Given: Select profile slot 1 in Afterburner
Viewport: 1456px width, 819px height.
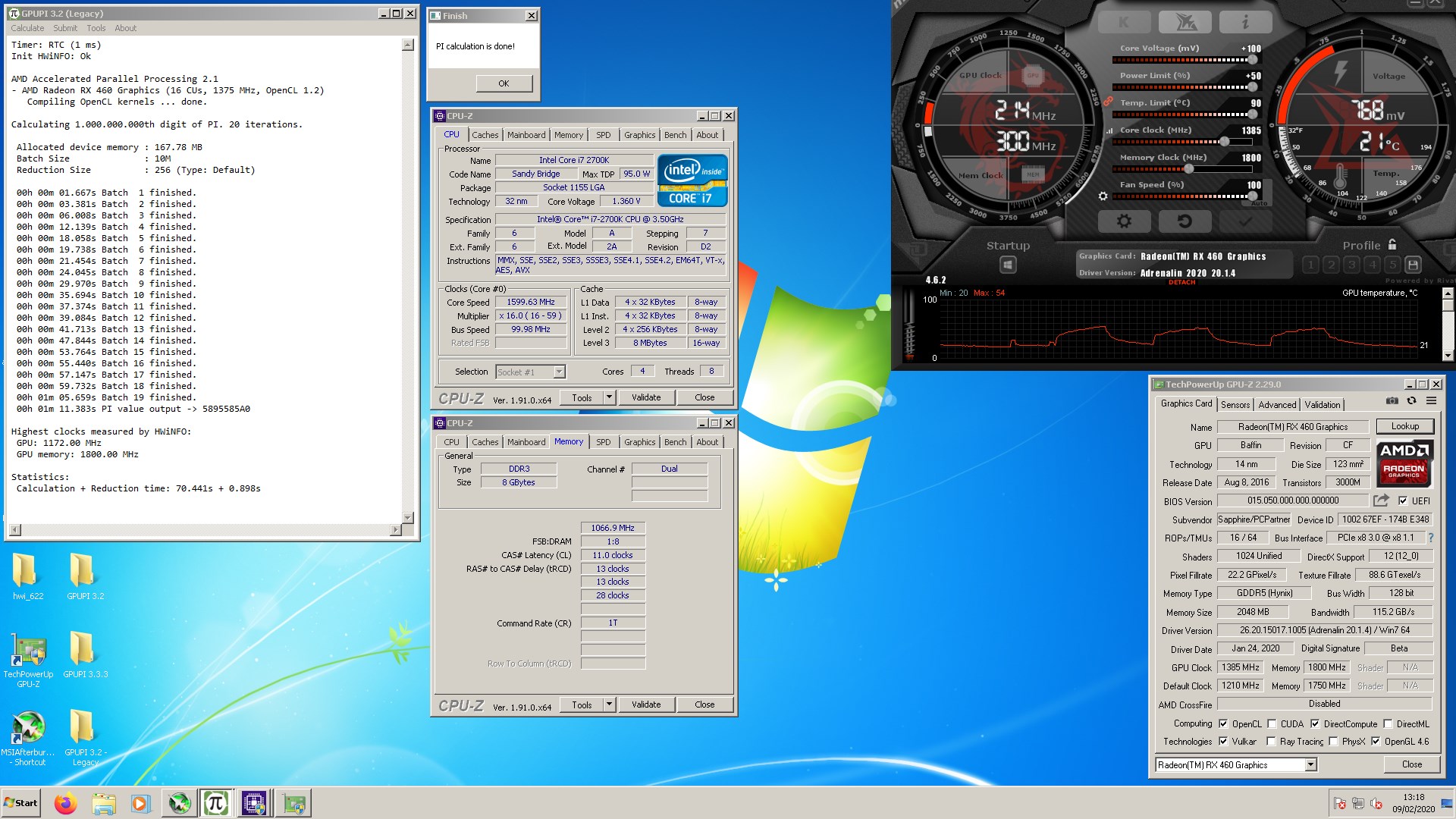Looking at the screenshot, I should coord(1310,265).
